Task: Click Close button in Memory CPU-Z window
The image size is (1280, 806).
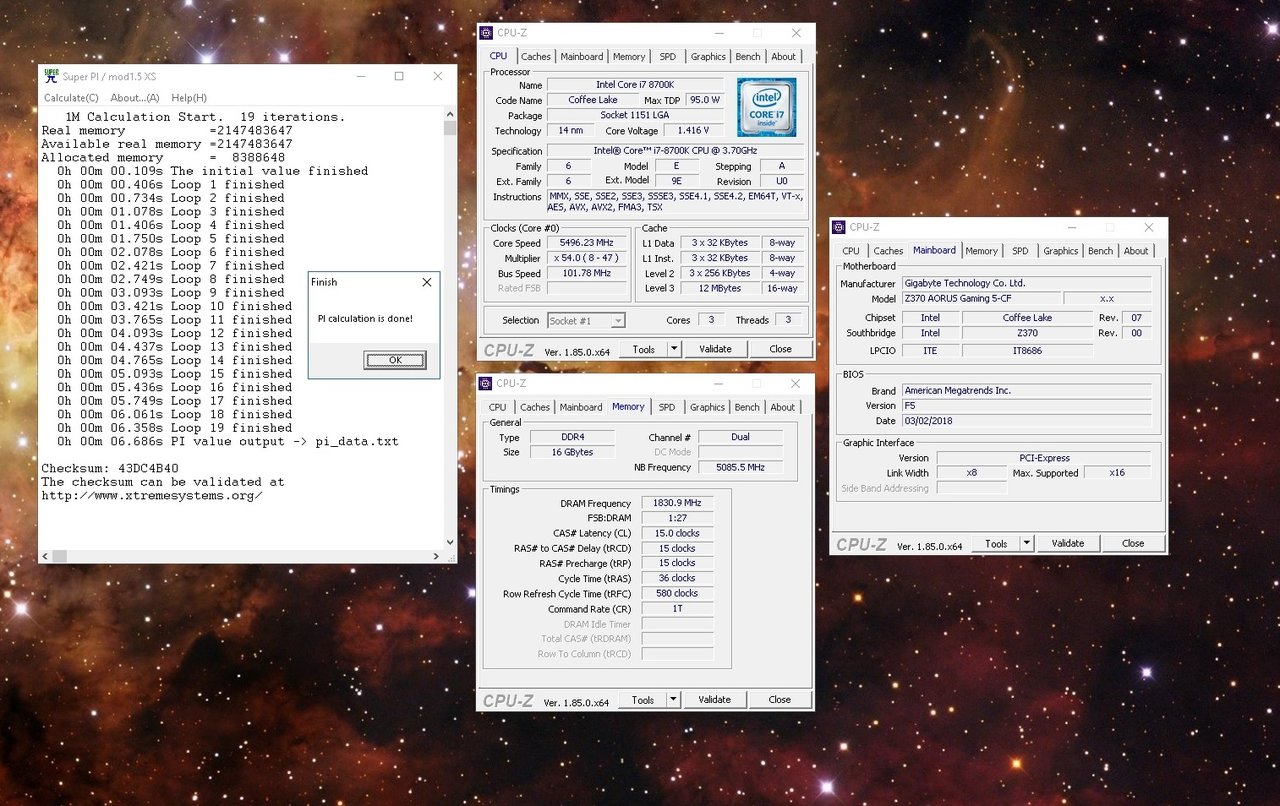Action: [780, 700]
